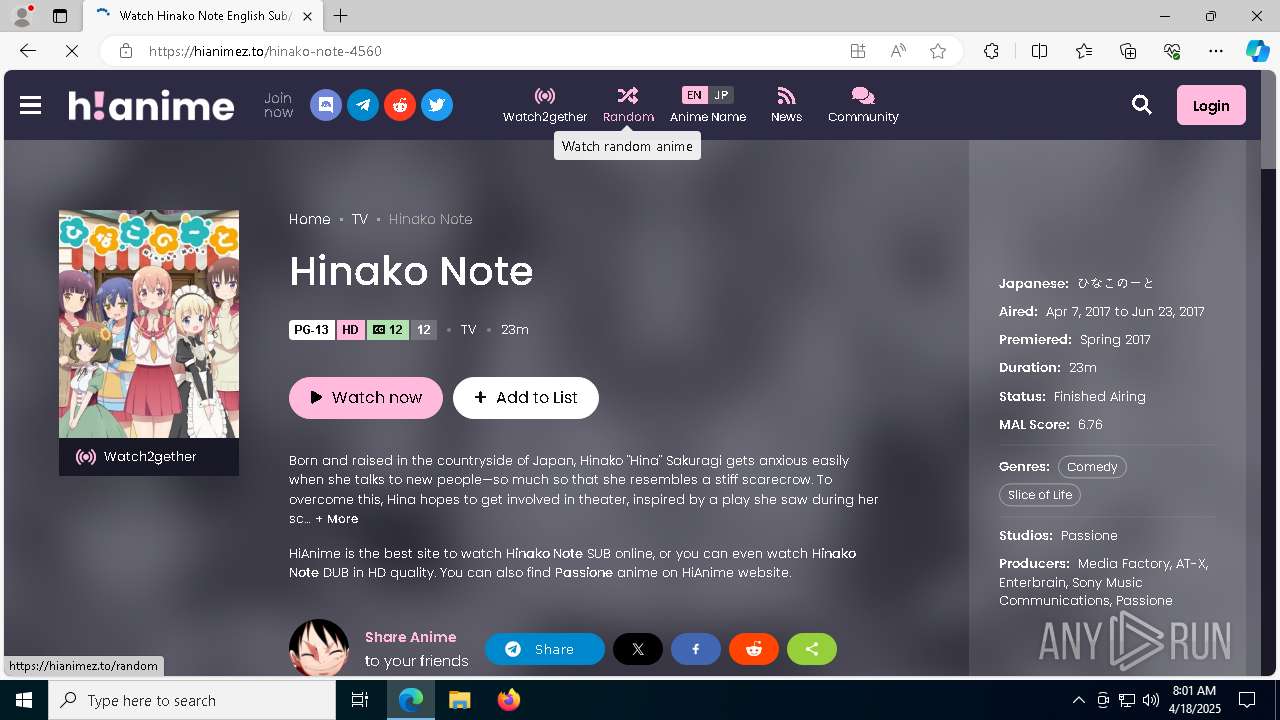Open the notifications center icon
The height and width of the screenshot is (720, 1280).
1247,700
